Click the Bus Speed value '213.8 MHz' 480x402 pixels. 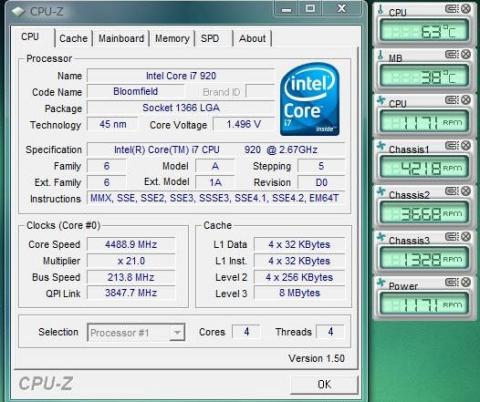pos(131,277)
